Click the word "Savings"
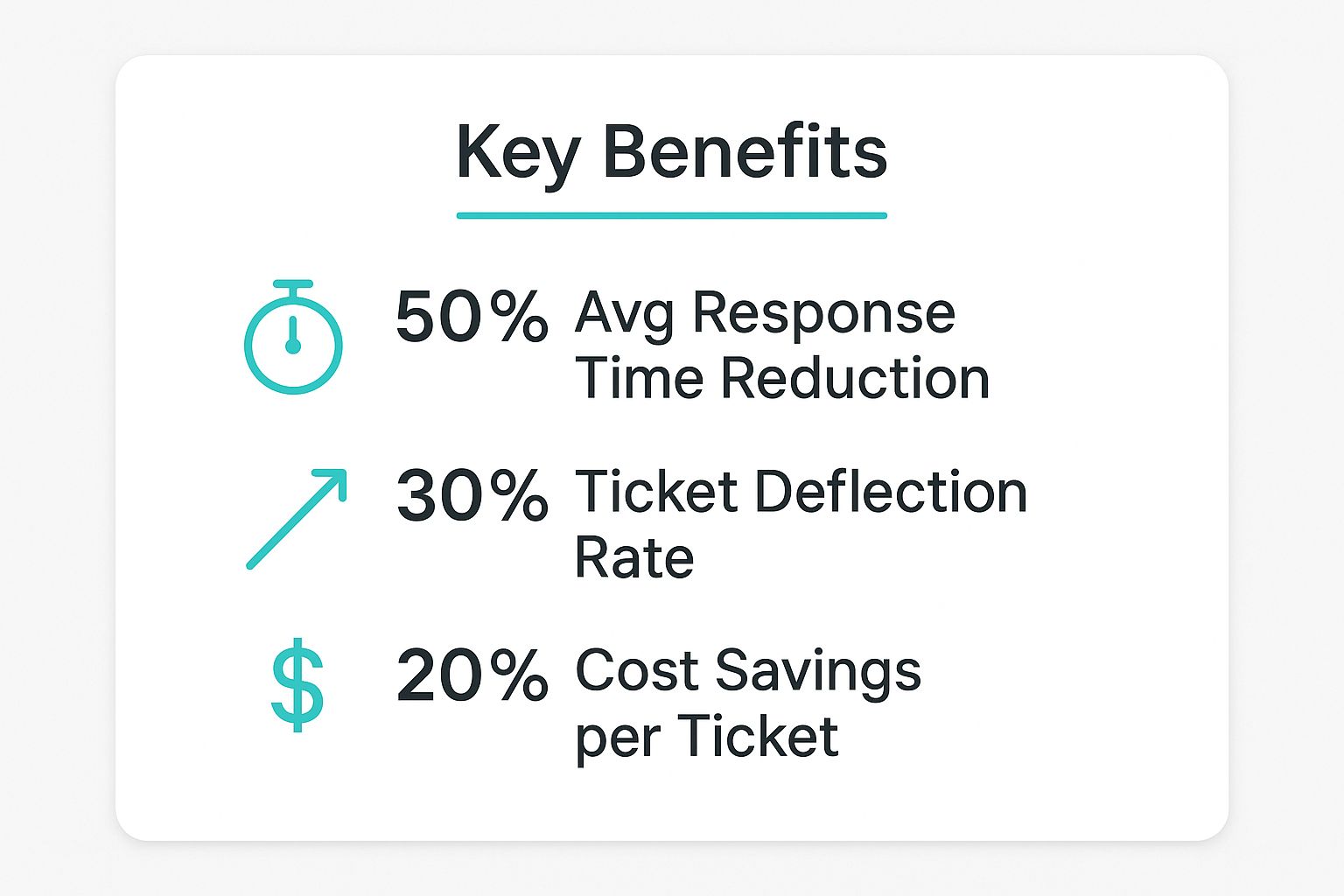Screen dimensions: 1344x896 coord(818,673)
